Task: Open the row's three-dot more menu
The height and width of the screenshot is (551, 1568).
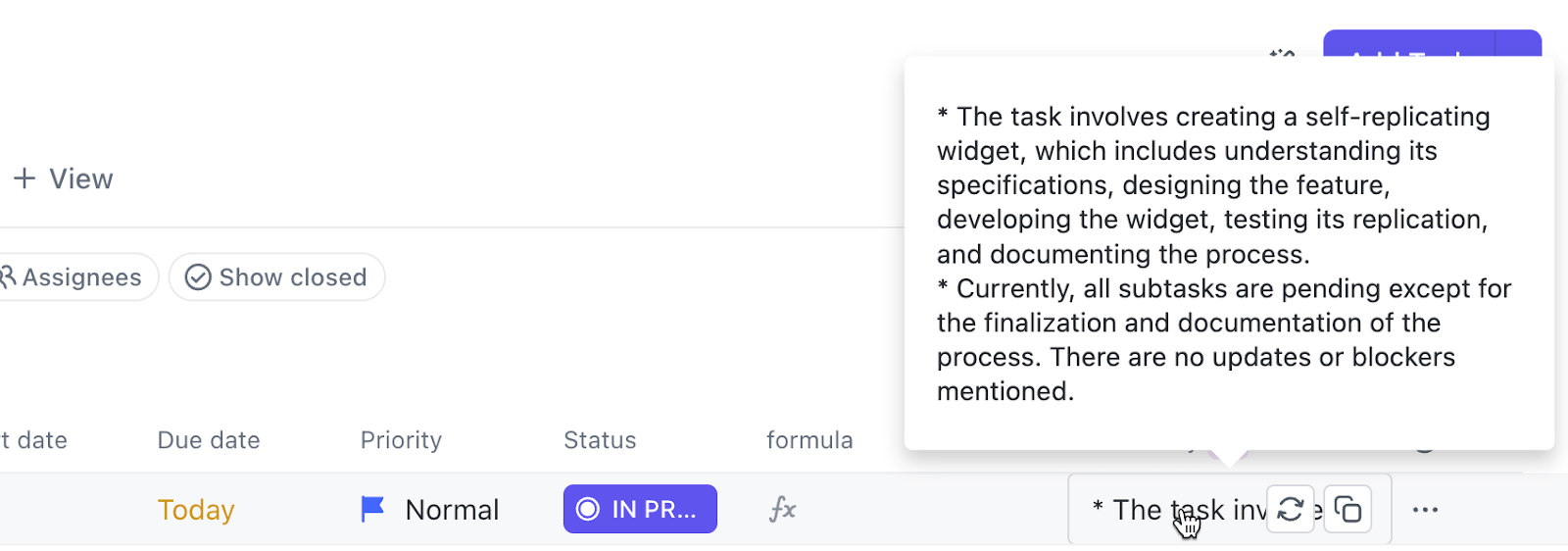Action: tap(1425, 509)
